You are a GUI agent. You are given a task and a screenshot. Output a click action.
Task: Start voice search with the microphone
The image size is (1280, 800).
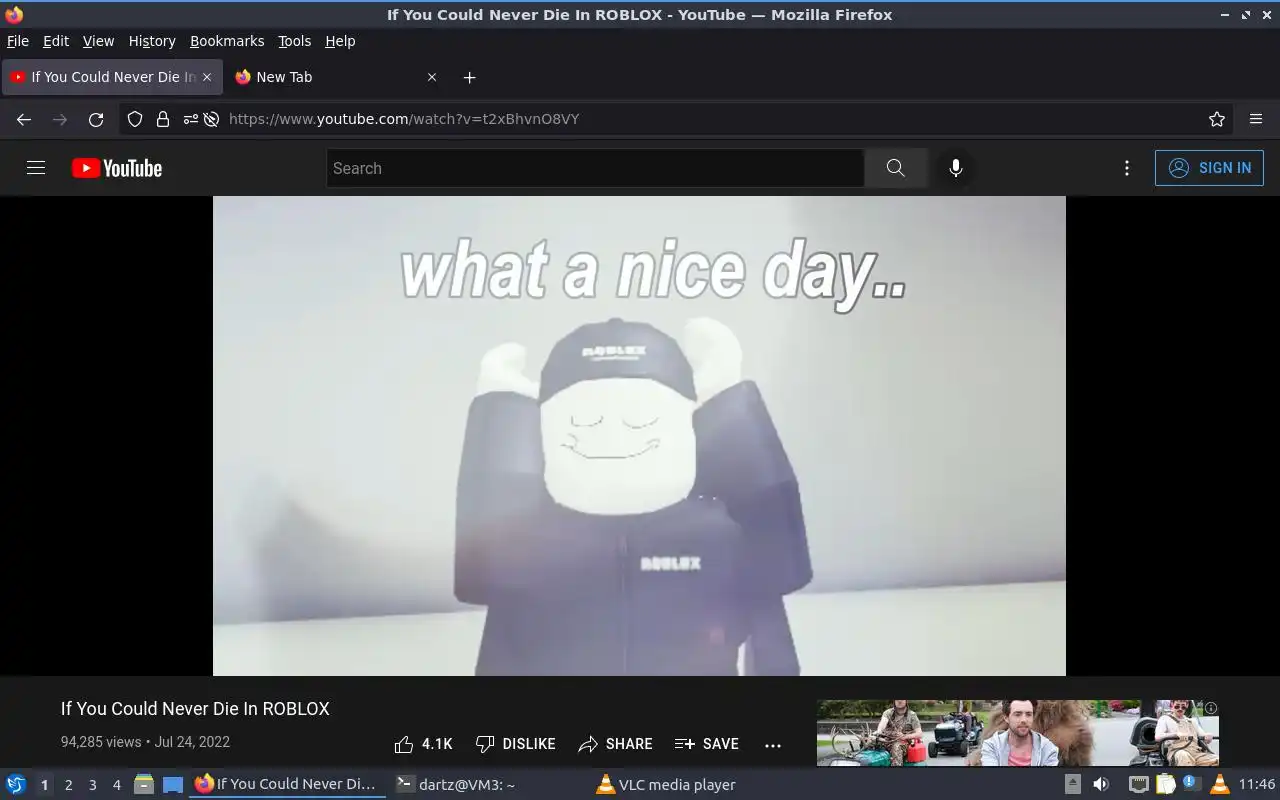point(956,168)
